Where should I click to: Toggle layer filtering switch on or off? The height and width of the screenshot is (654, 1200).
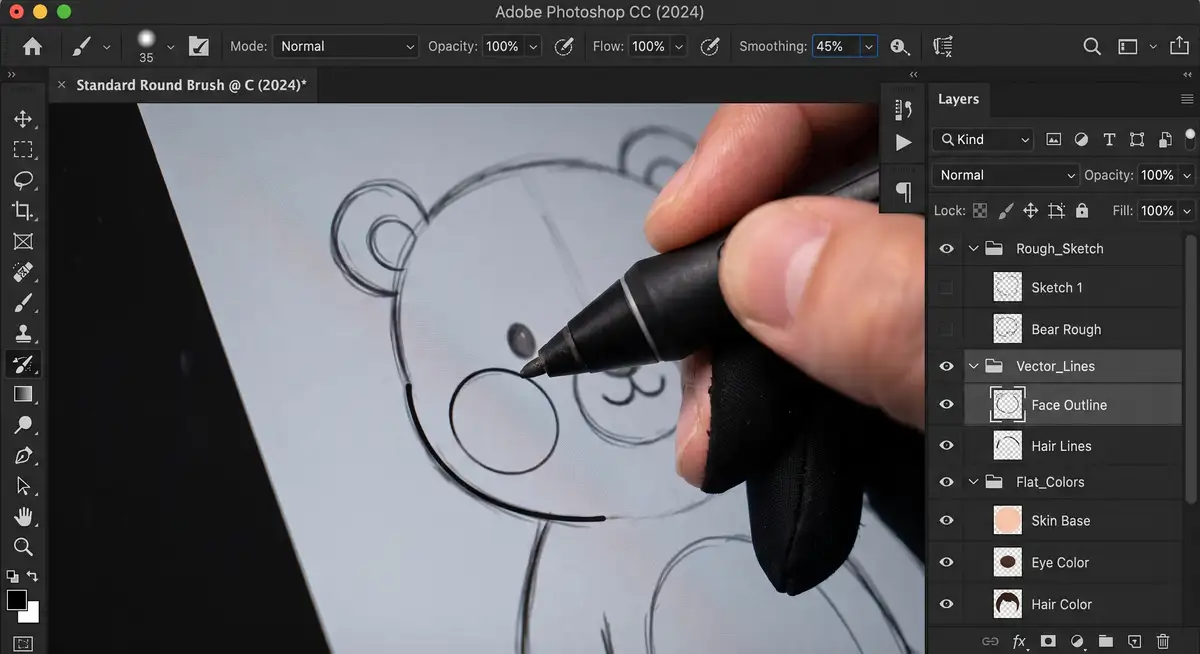coord(1190,138)
